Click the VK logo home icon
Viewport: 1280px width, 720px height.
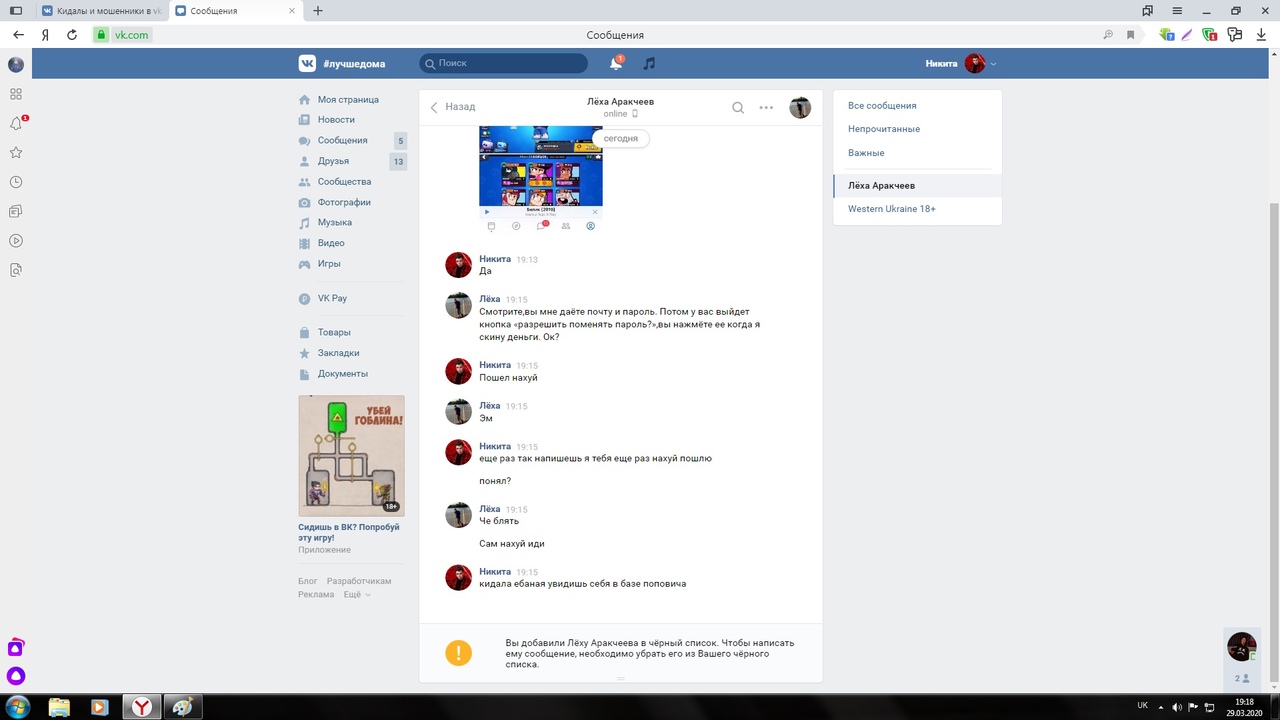tap(307, 63)
